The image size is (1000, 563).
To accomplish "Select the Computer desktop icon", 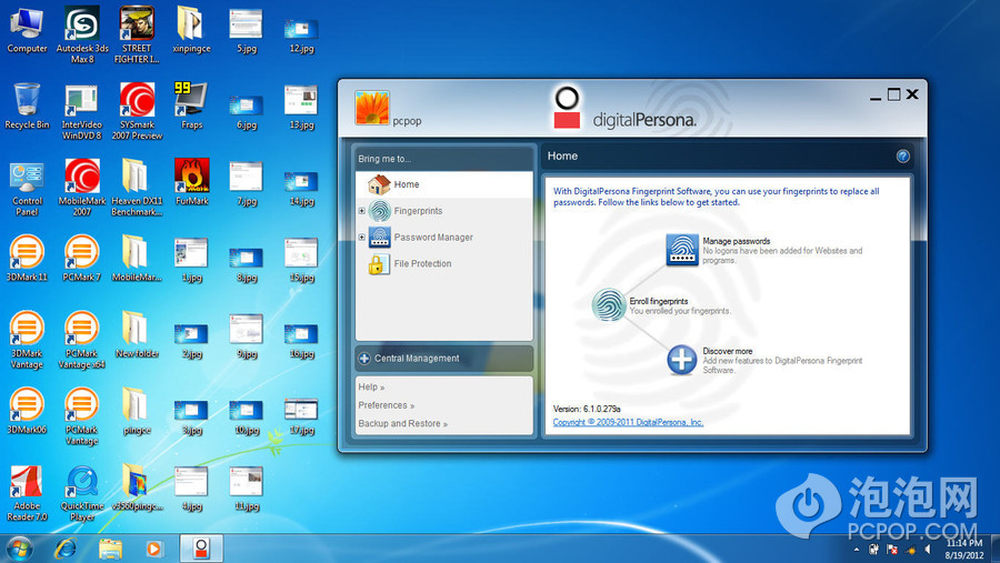I will [27, 31].
